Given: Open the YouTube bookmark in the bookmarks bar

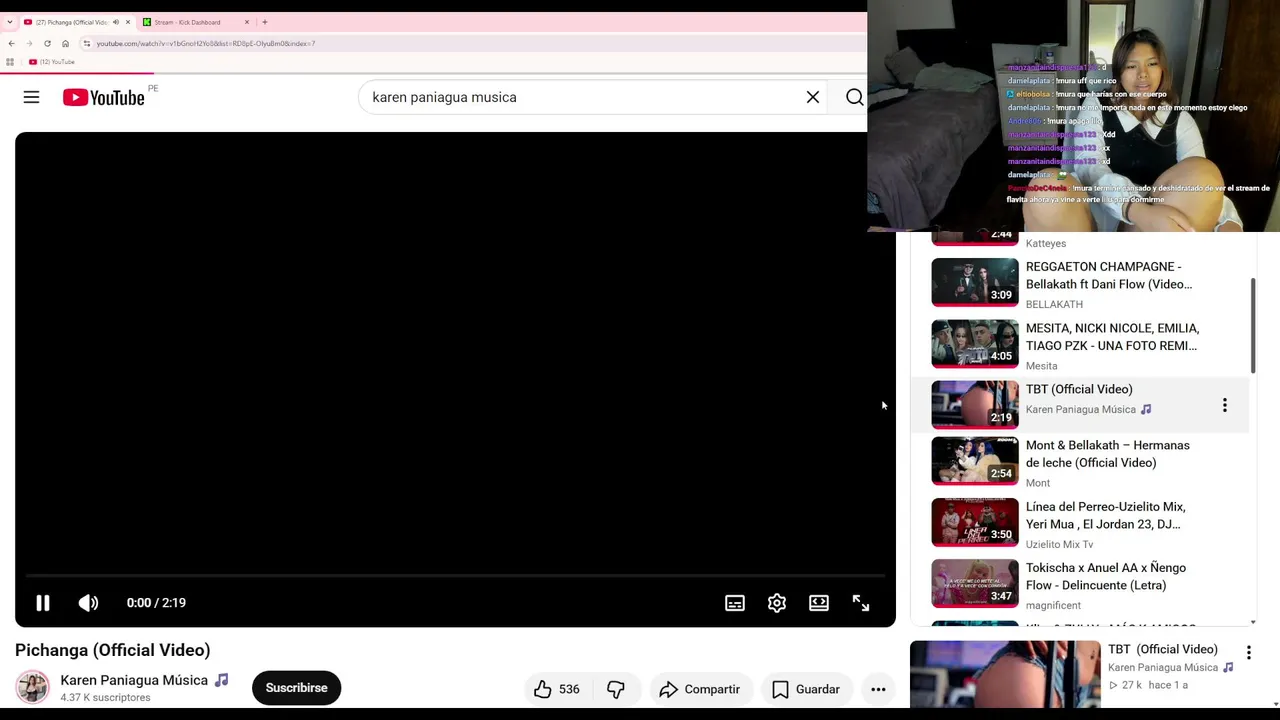Looking at the screenshot, I should pyautogui.click(x=52, y=62).
